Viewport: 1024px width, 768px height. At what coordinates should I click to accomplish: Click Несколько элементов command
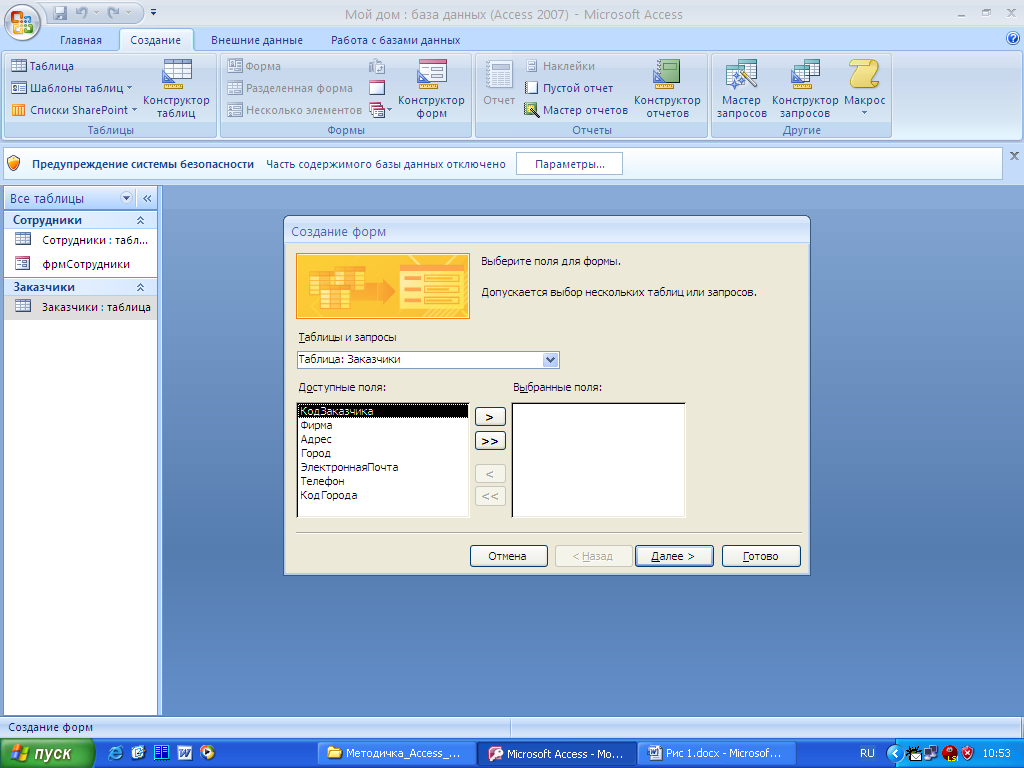(x=295, y=110)
